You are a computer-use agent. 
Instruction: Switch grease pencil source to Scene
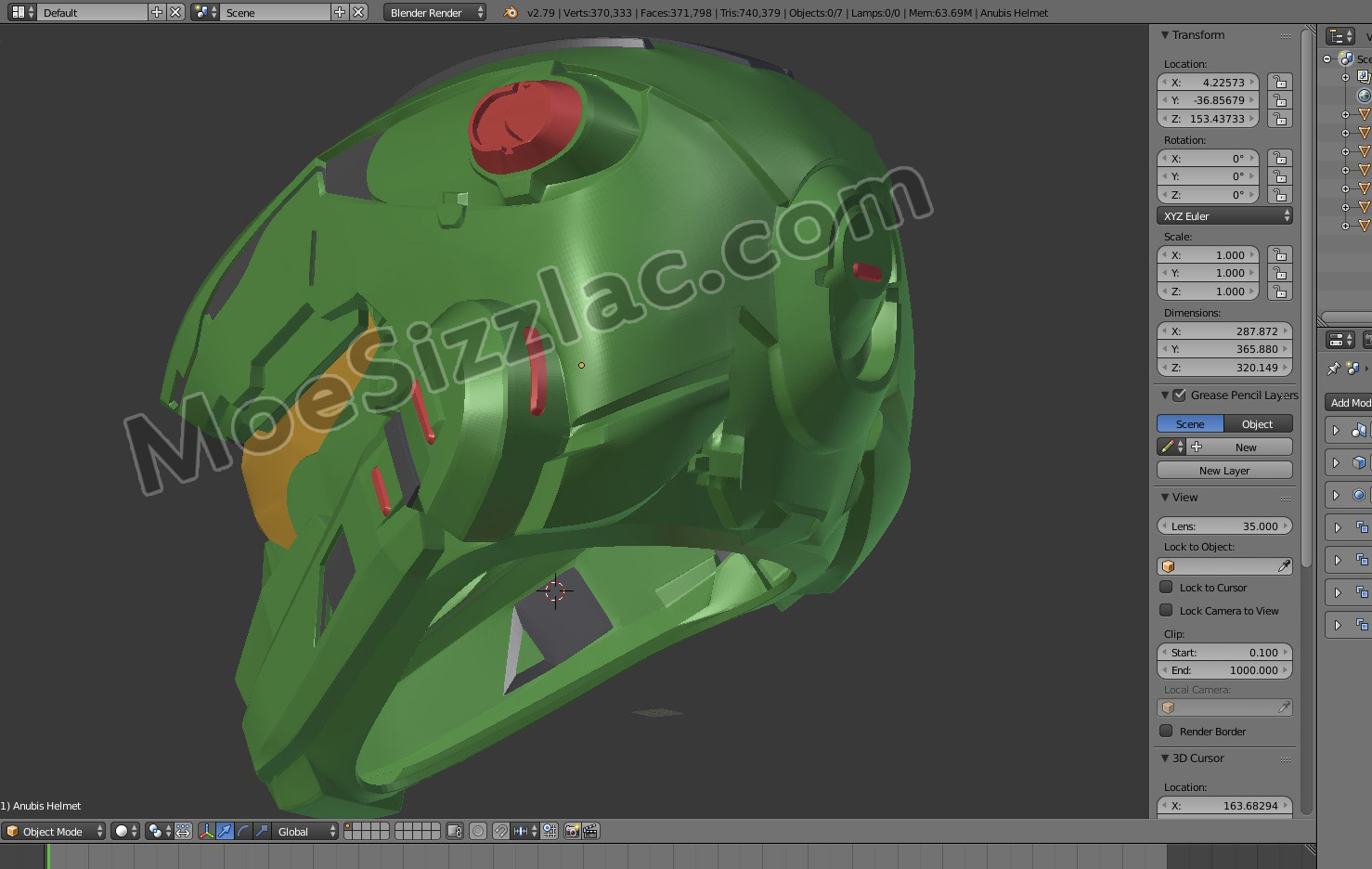1190,423
